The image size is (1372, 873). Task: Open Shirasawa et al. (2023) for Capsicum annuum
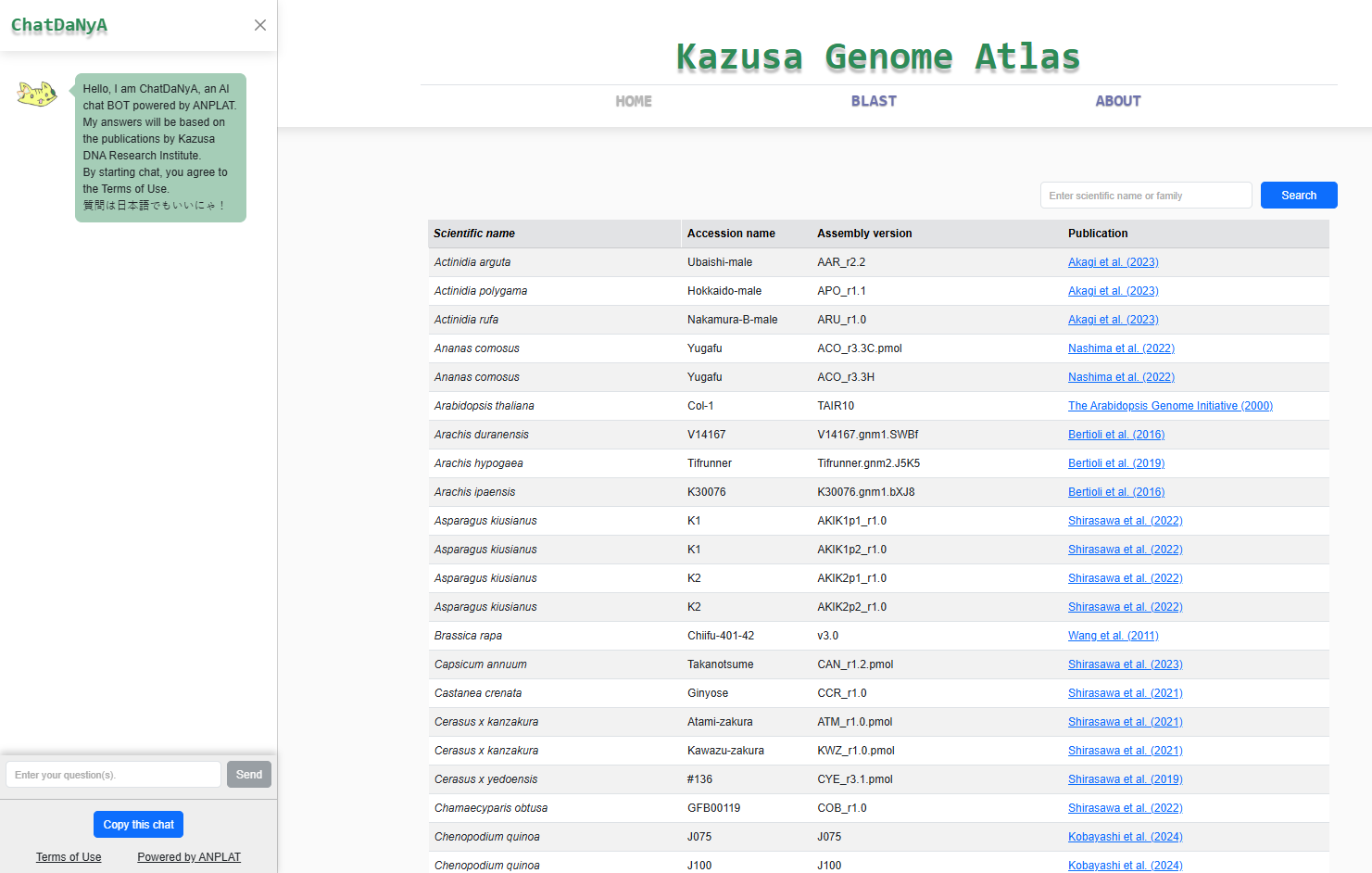1126,664
